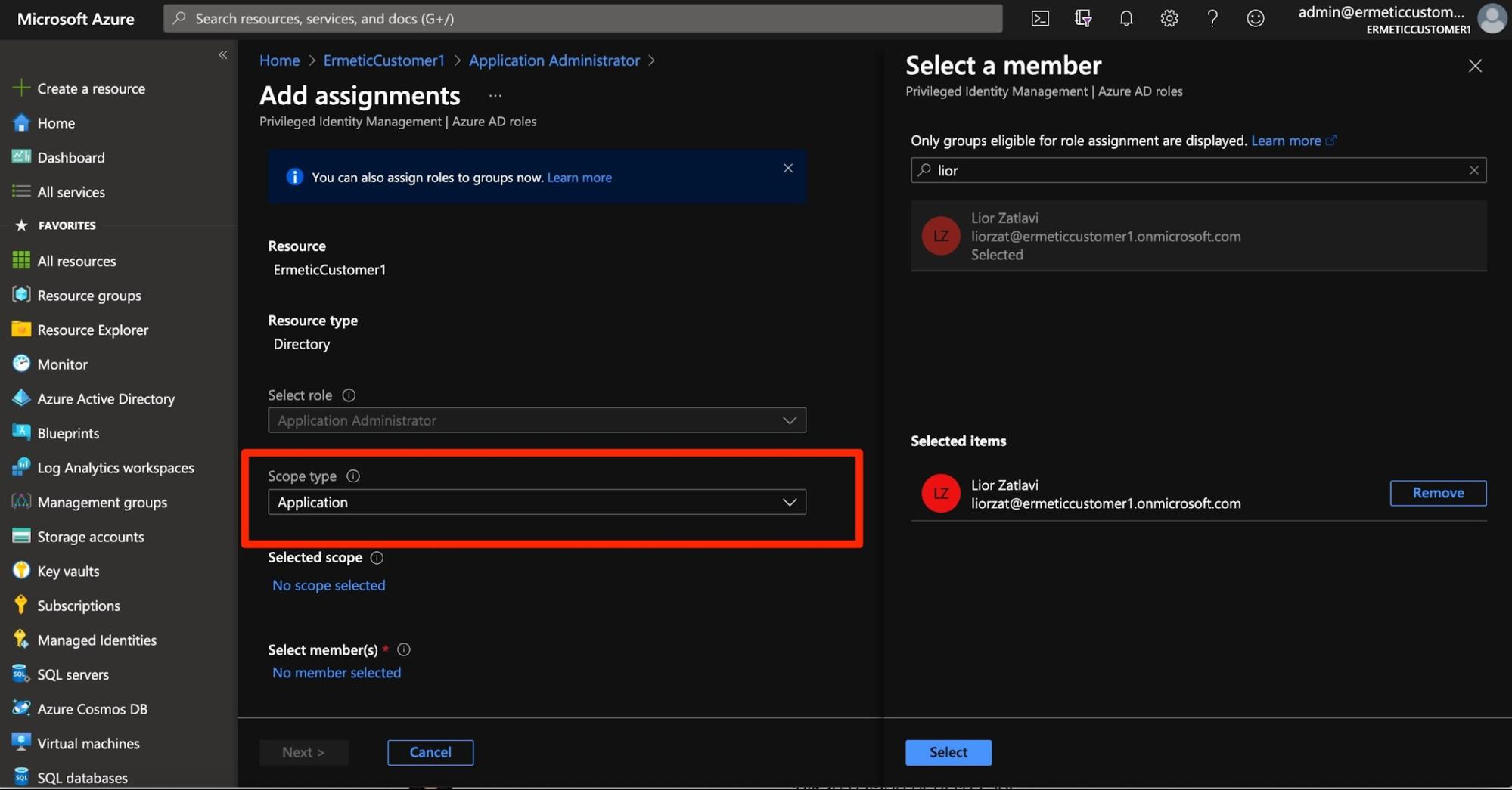This screenshot has width=1512, height=790.
Task: Click the Azure portal search bar
Action: click(582, 18)
